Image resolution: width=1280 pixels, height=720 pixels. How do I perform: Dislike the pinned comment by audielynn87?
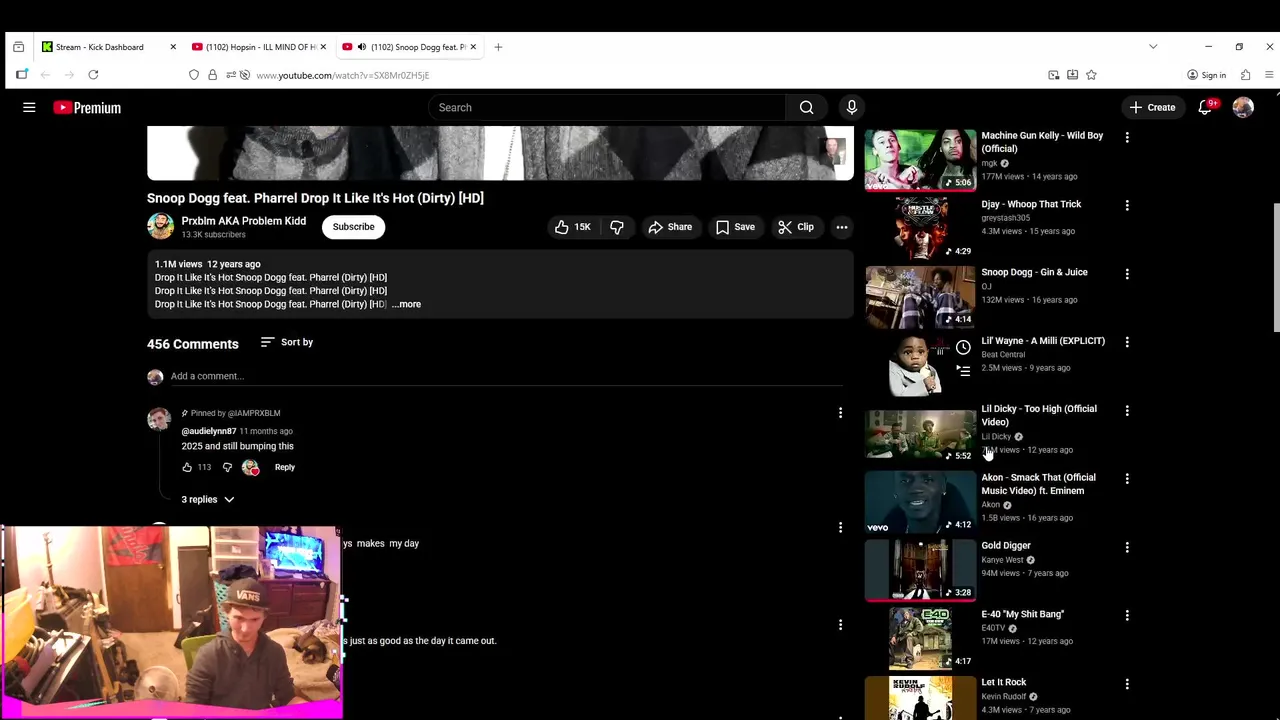(x=227, y=467)
